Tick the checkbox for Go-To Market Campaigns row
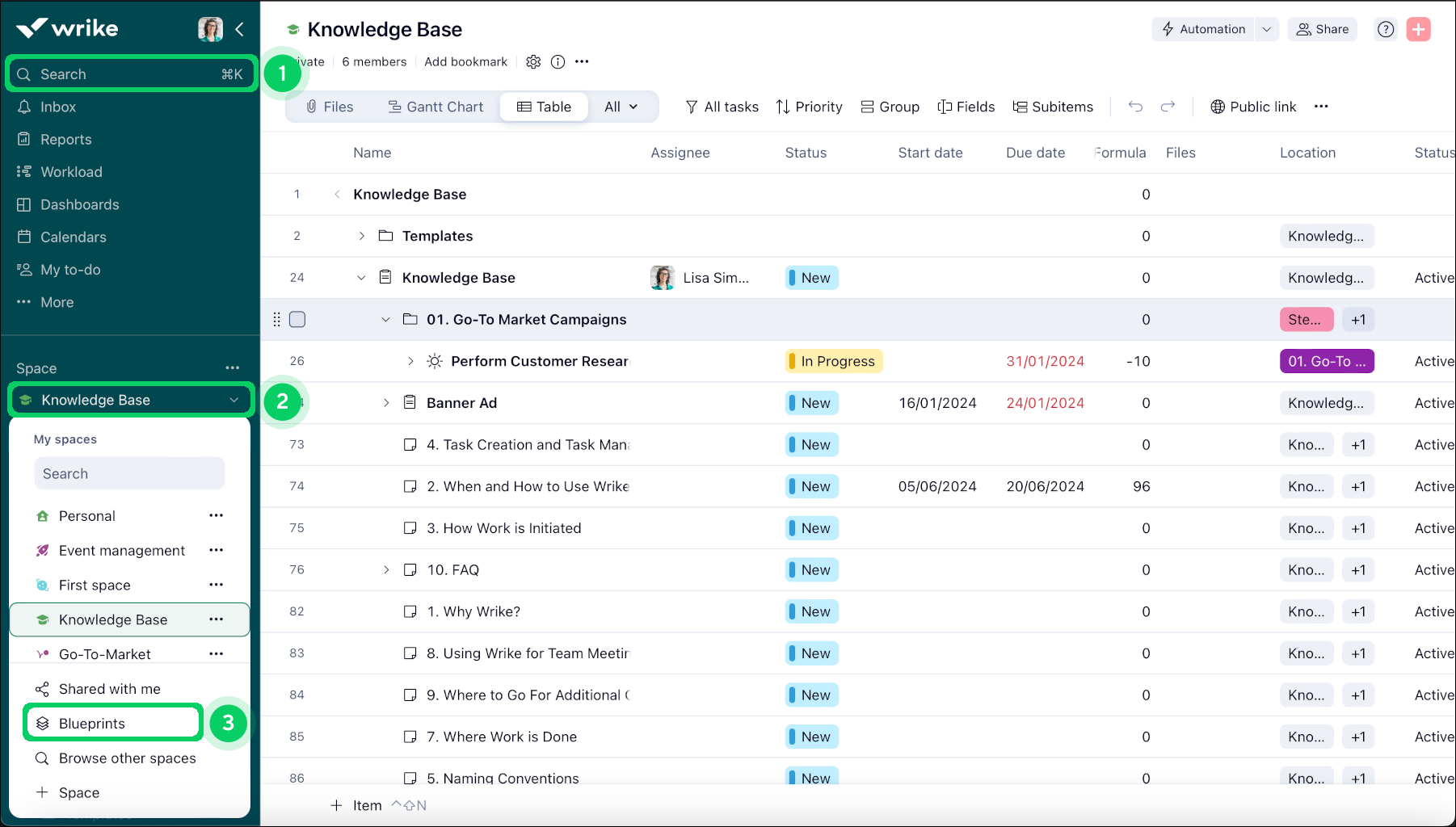 297,320
